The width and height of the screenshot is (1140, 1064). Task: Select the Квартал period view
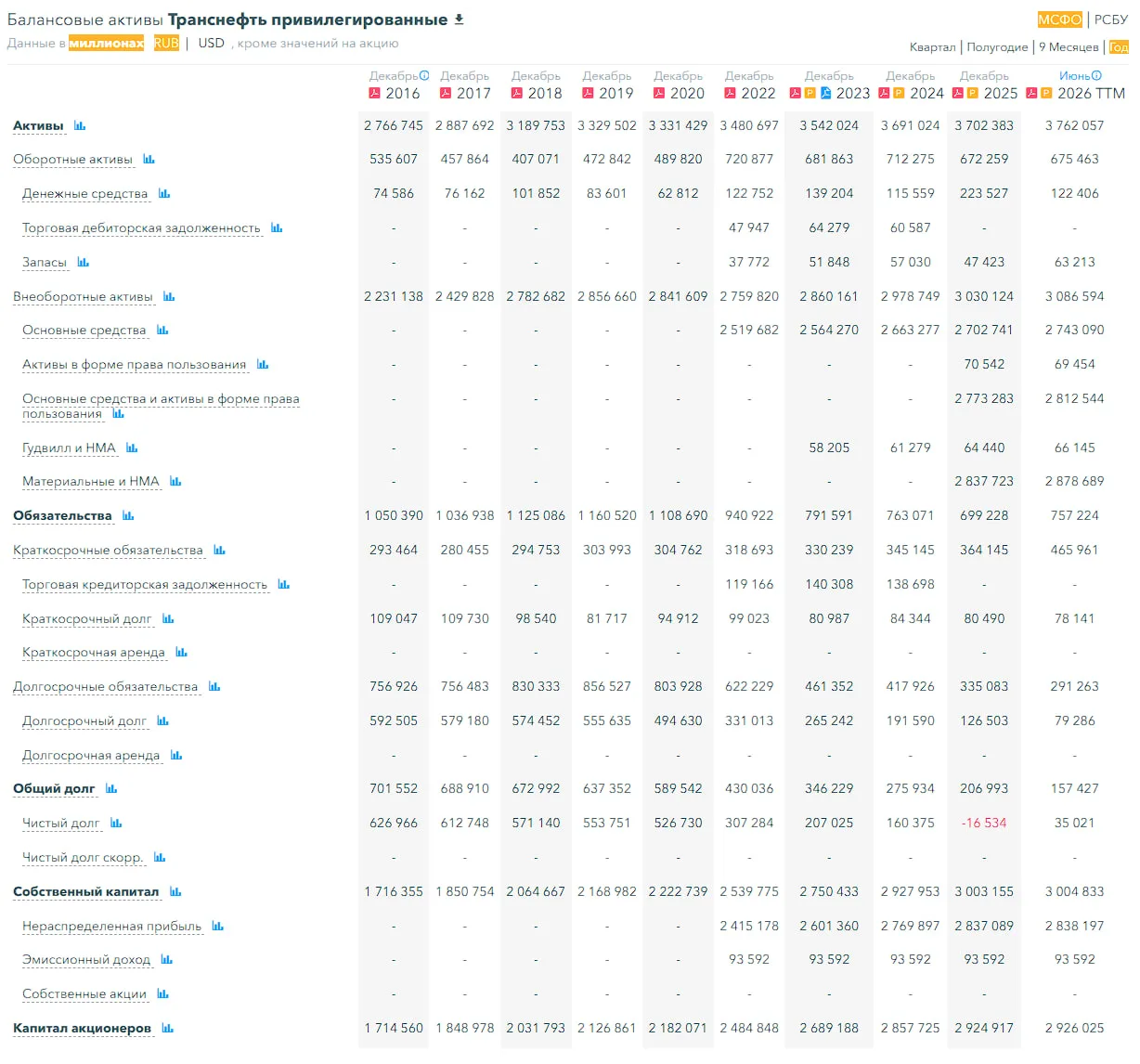(x=933, y=47)
